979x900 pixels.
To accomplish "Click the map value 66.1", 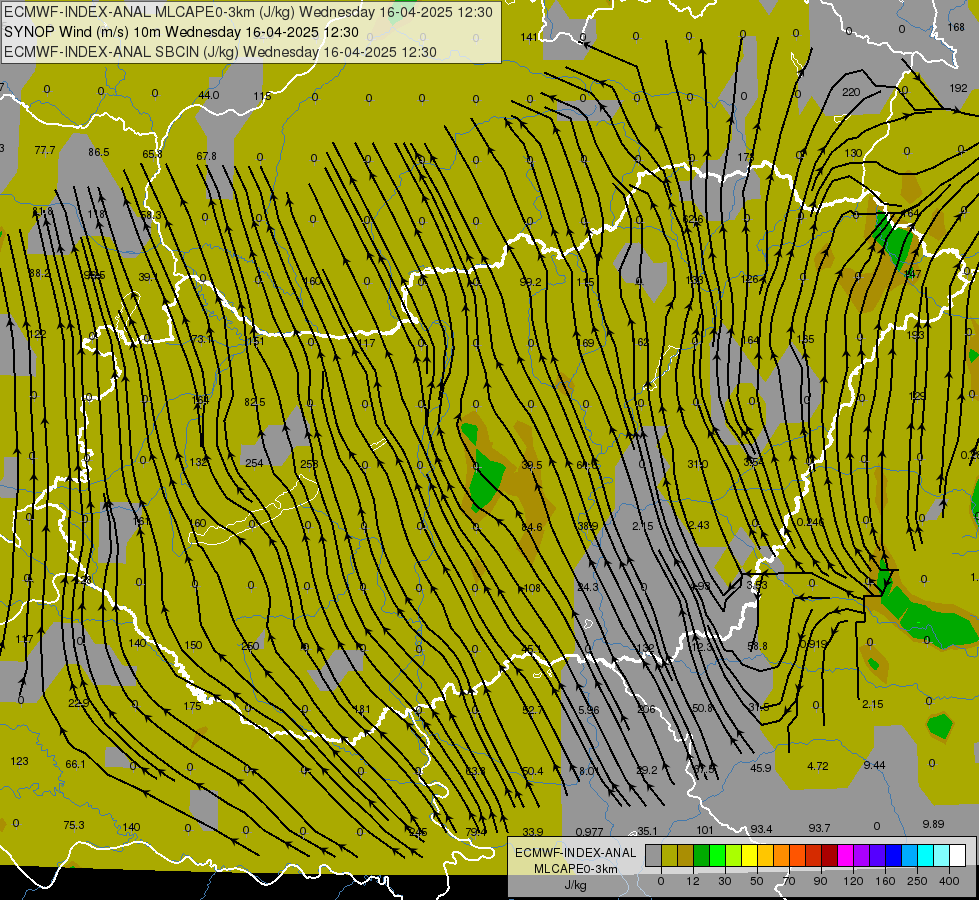I will click(x=75, y=764).
